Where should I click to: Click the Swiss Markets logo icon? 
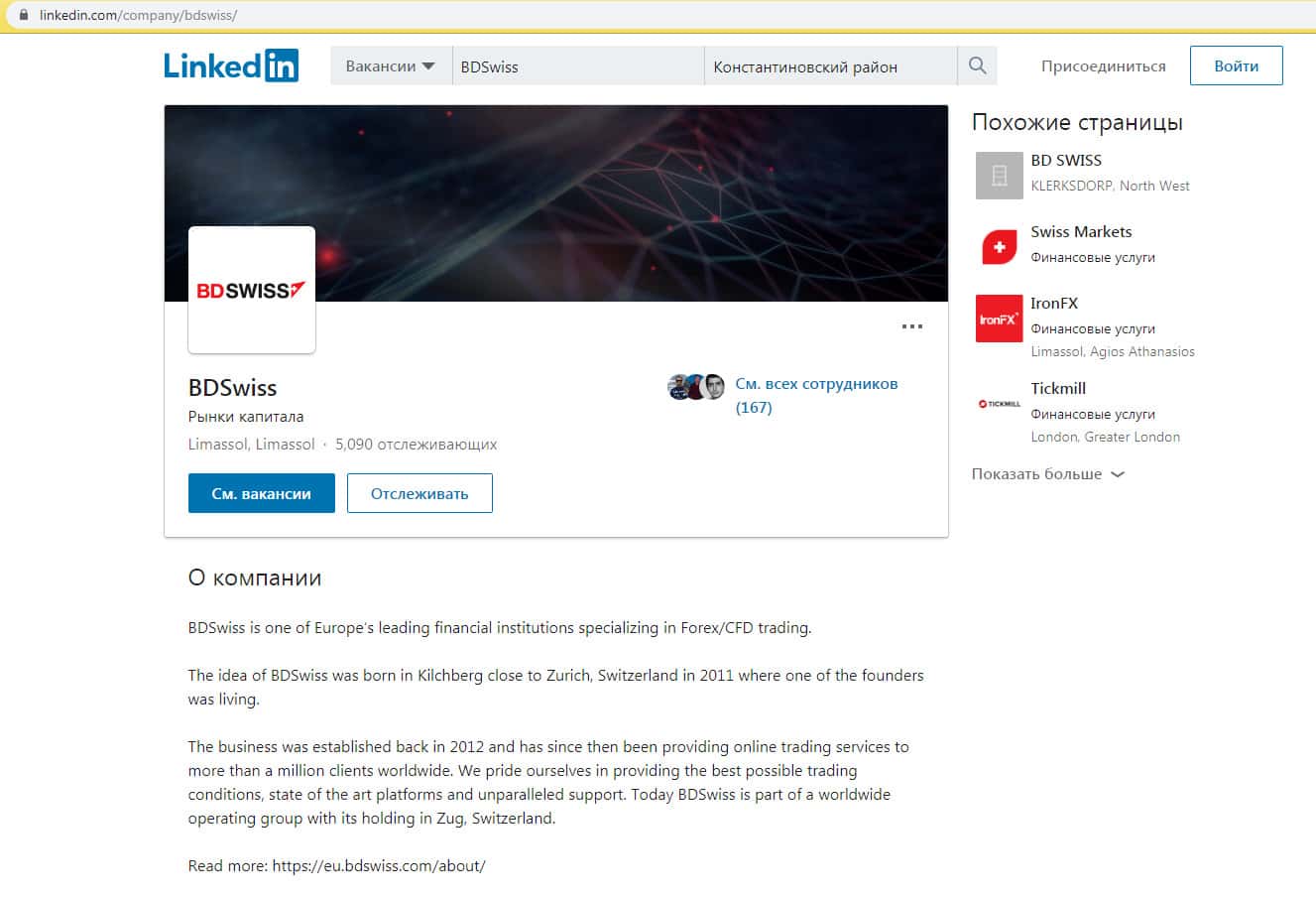(999, 247)
